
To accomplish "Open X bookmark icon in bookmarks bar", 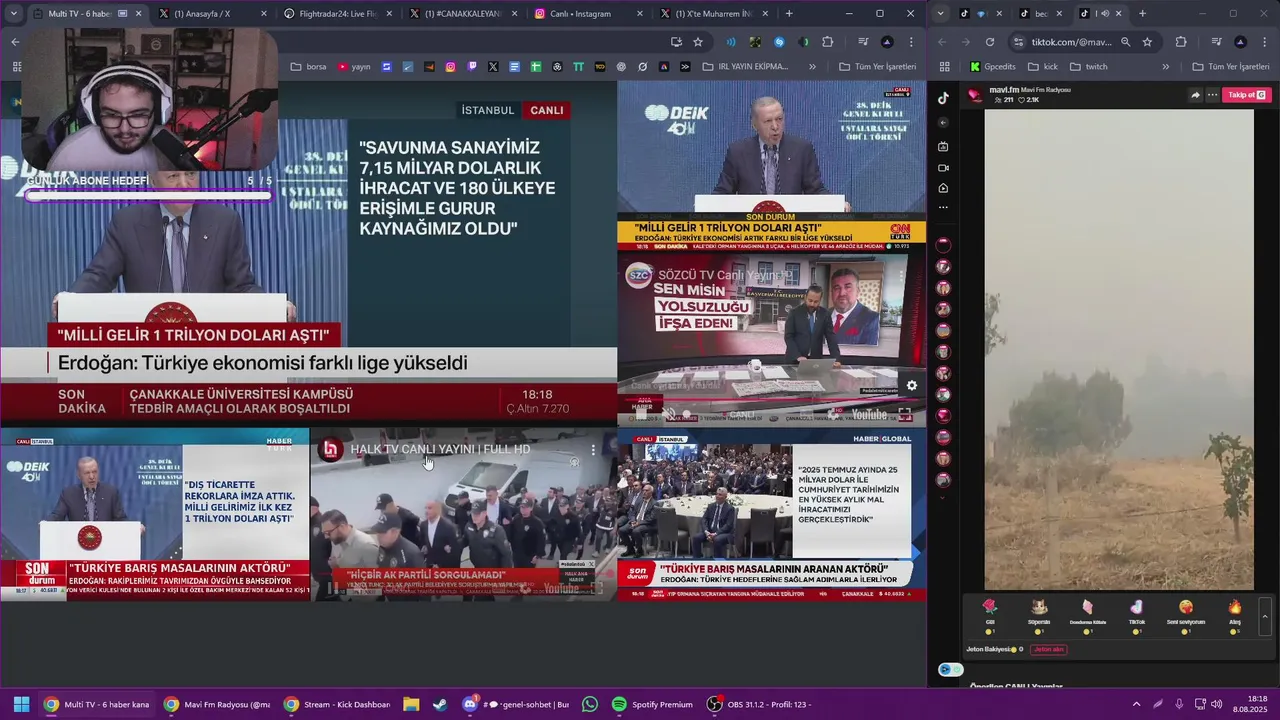I will [493, 67].
